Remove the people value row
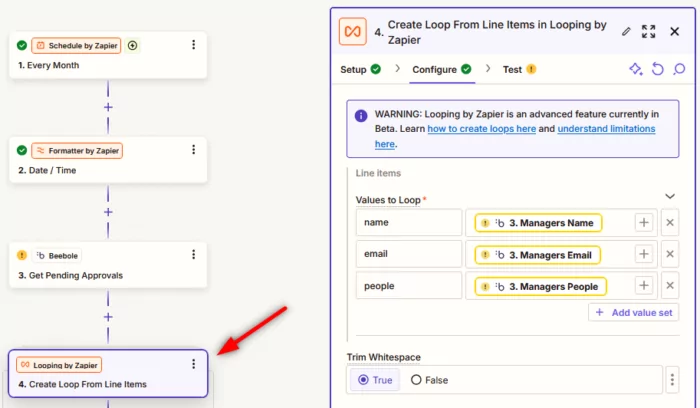The height and width of the screenshot is (408, 700). pyautogui.click(x=670, y=285)
